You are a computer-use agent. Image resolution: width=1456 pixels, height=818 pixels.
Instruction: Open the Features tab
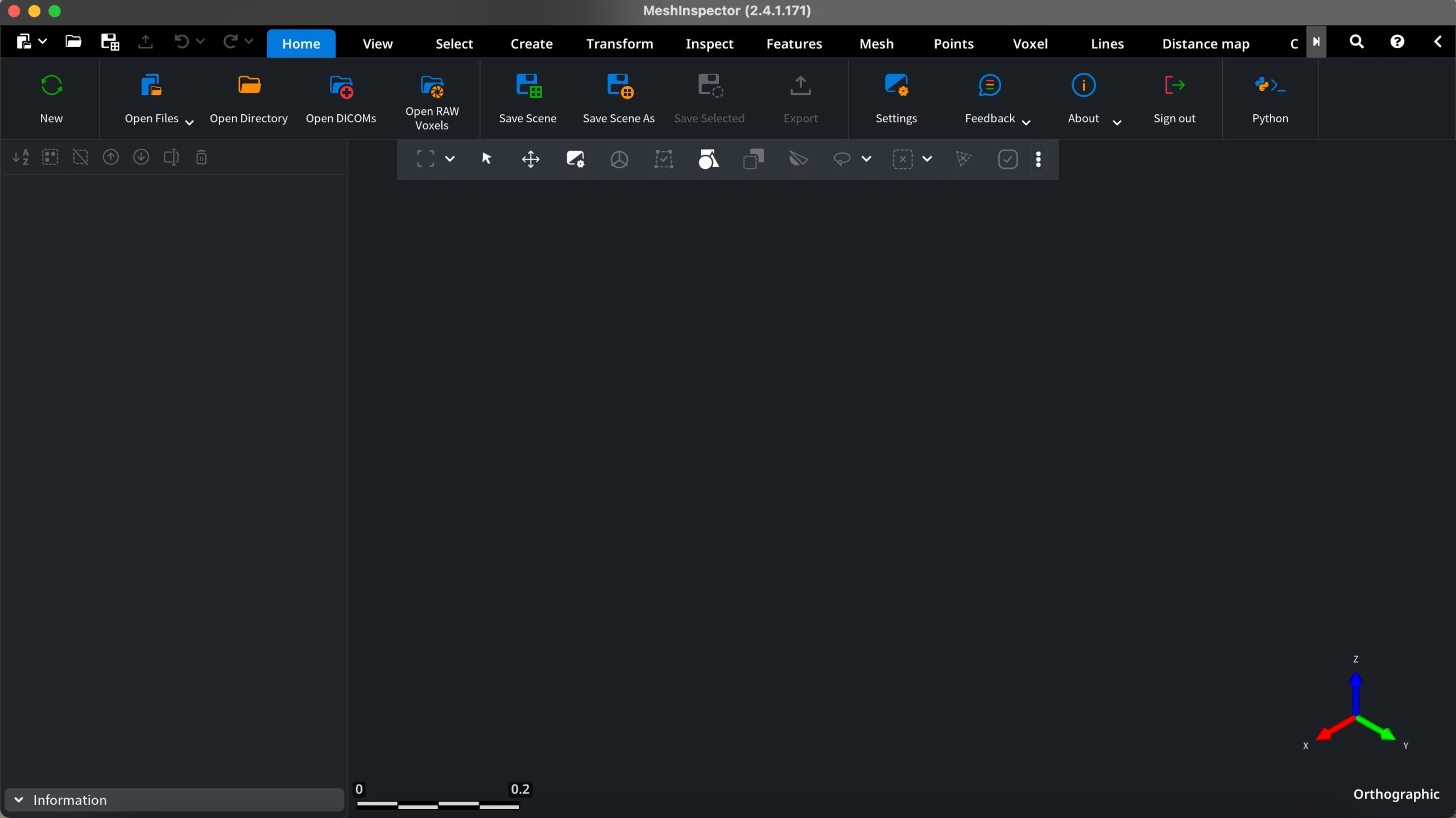click(x=794, y=44)
